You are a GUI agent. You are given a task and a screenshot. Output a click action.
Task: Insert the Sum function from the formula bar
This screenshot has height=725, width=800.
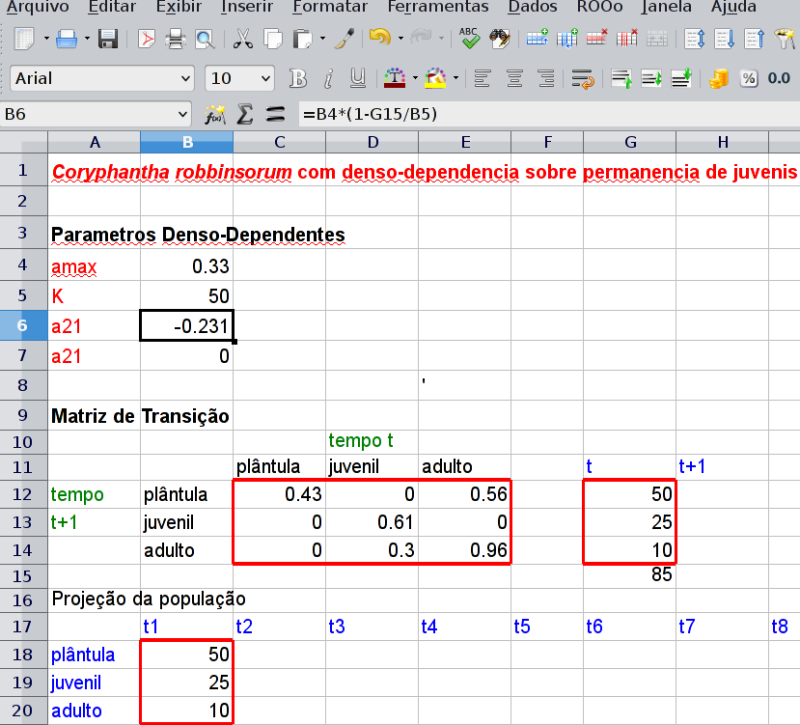(243, 114)
